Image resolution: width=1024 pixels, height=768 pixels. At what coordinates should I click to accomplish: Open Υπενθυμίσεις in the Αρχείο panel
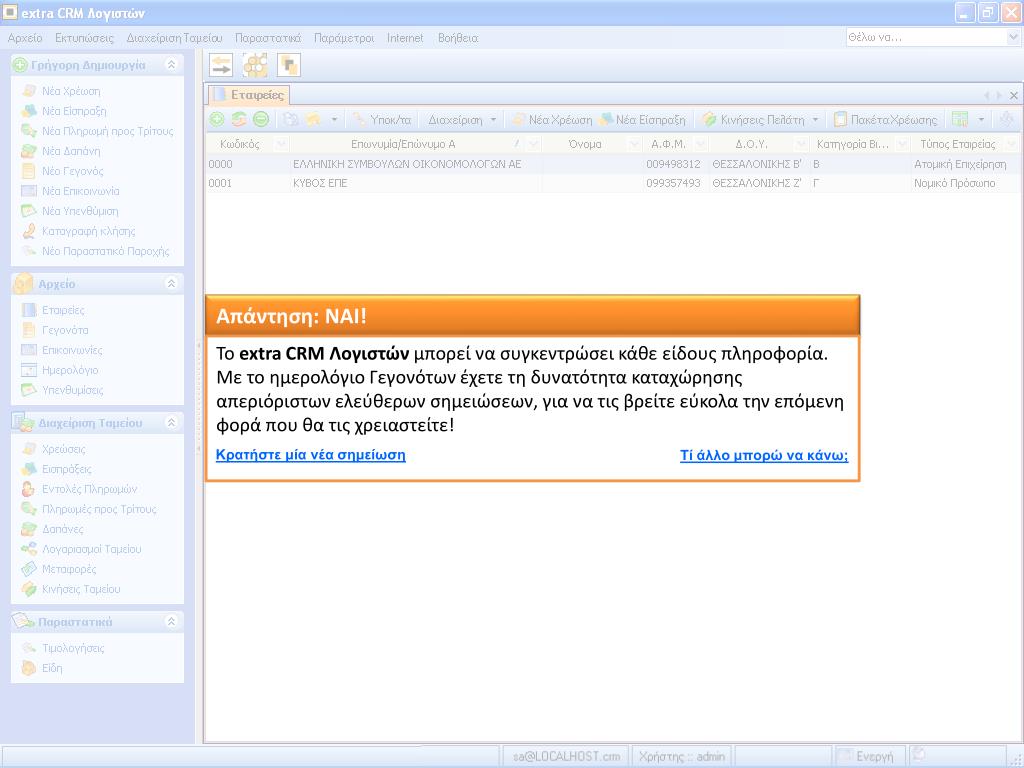[x=72, y=390]
